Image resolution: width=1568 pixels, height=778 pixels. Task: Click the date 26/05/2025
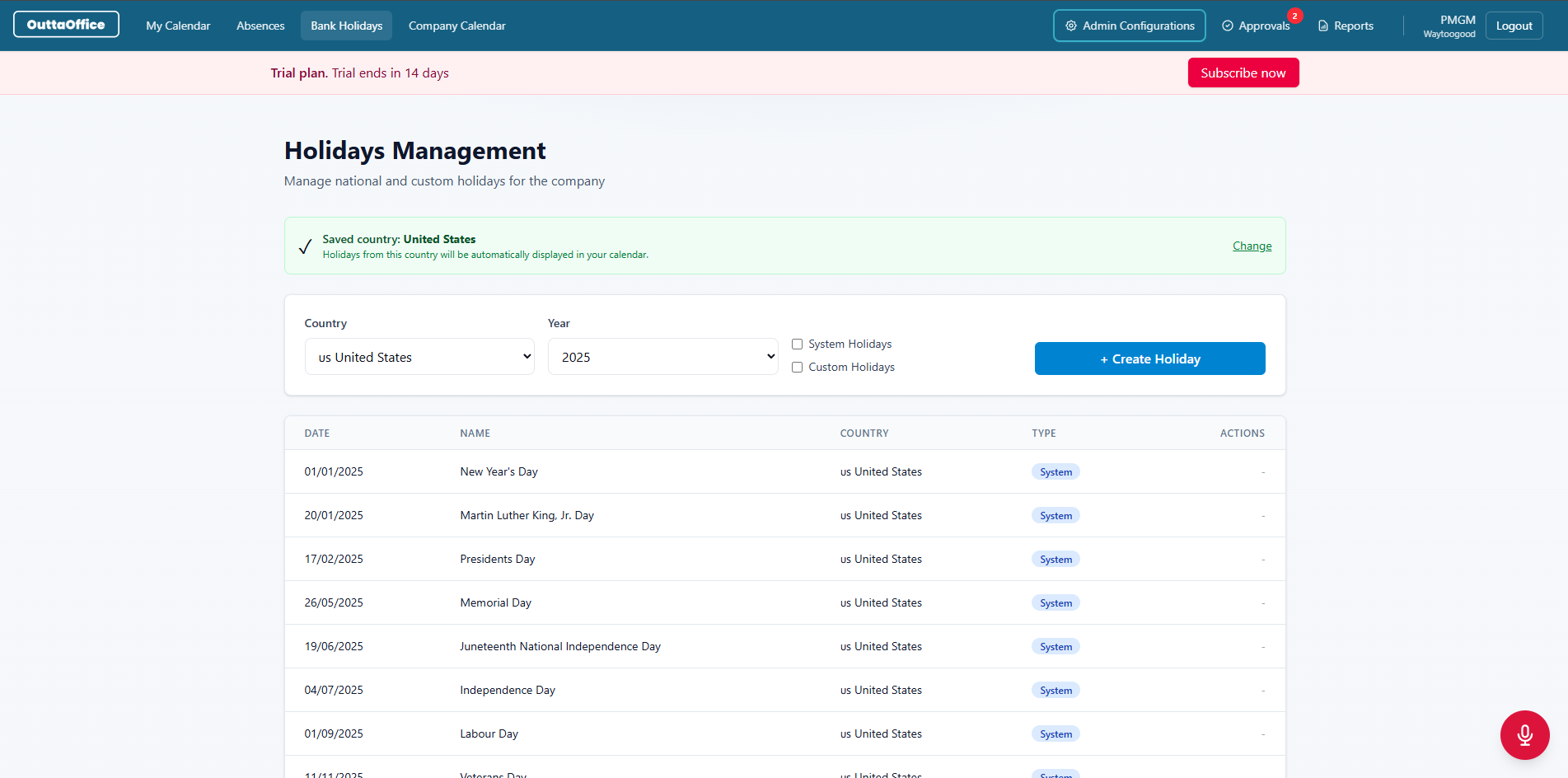click(334, 602)
